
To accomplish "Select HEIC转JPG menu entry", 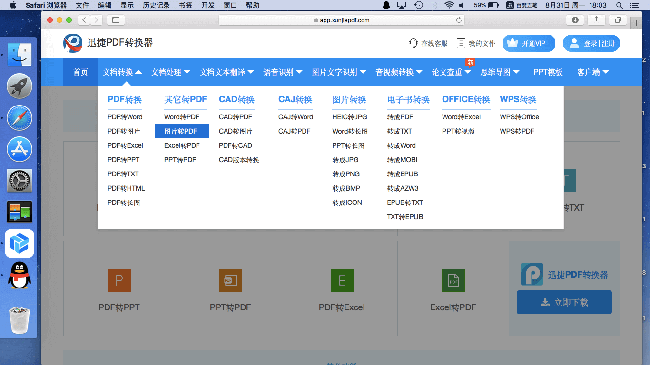I will (x=349, y=117).
